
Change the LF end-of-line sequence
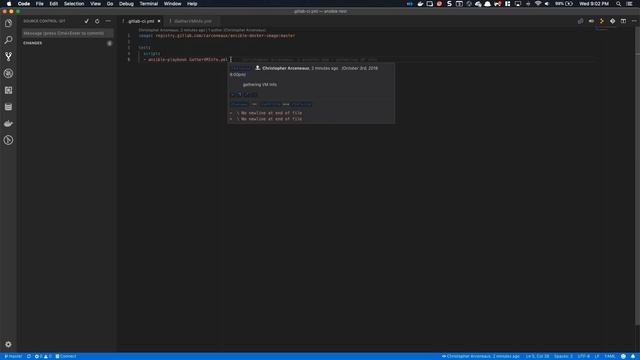597,356
